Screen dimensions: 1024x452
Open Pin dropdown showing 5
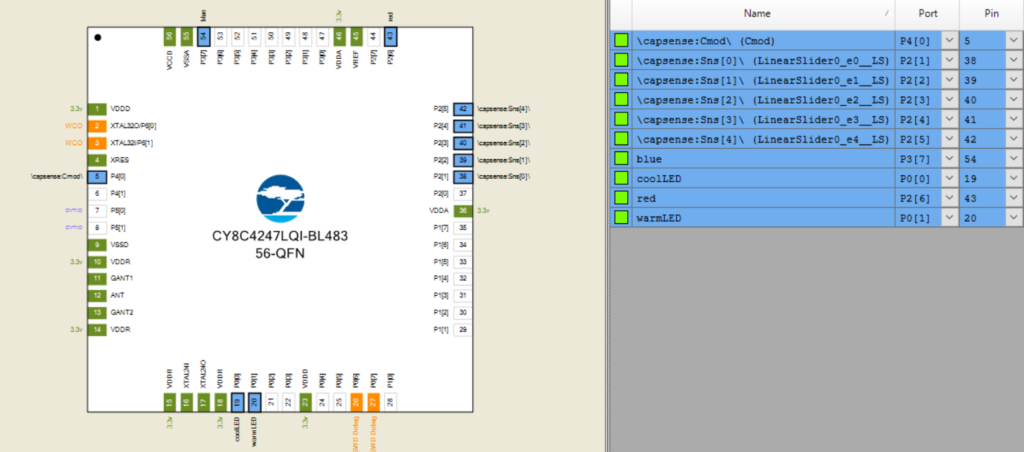click(x=1014, y=40)
